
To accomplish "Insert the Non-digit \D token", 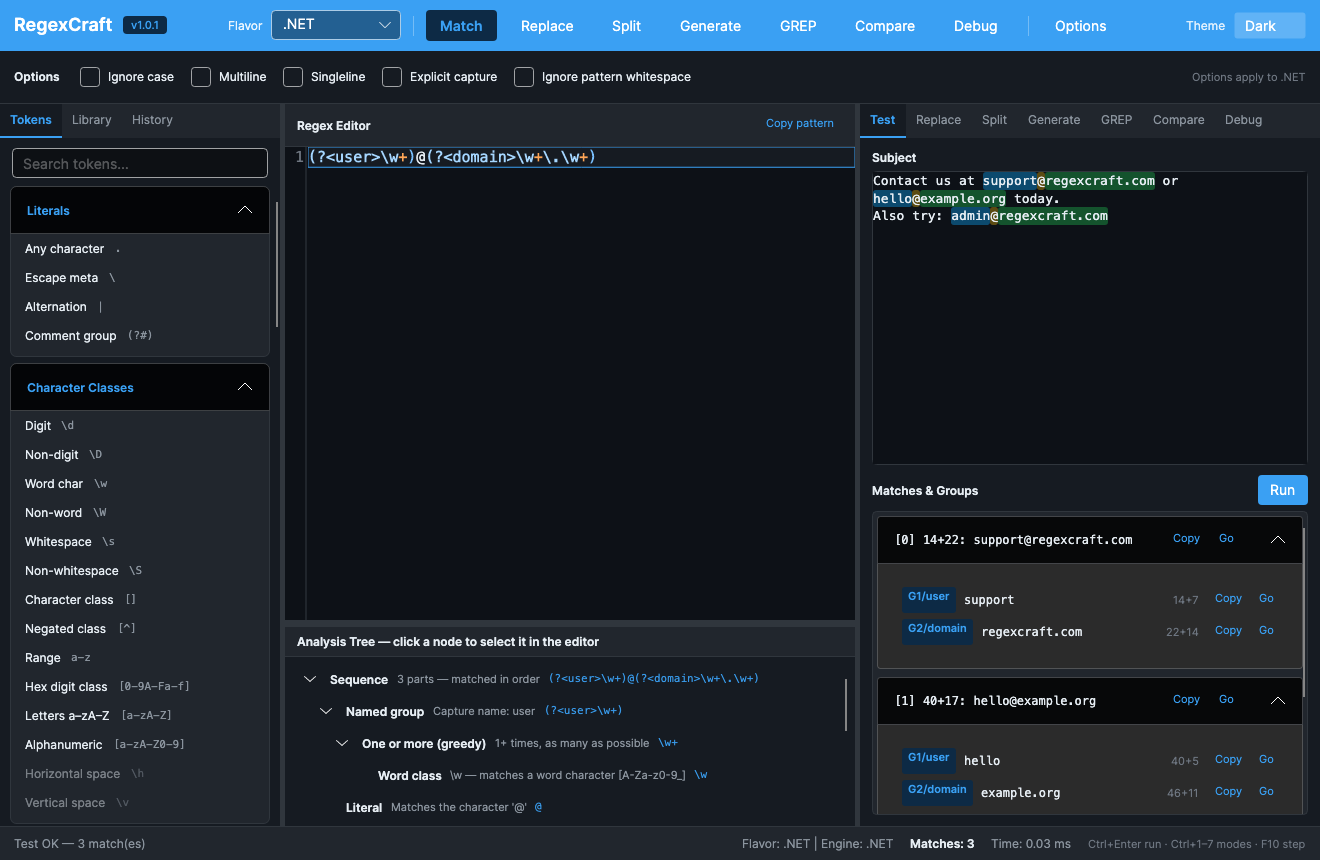I will tap(140, 455).
